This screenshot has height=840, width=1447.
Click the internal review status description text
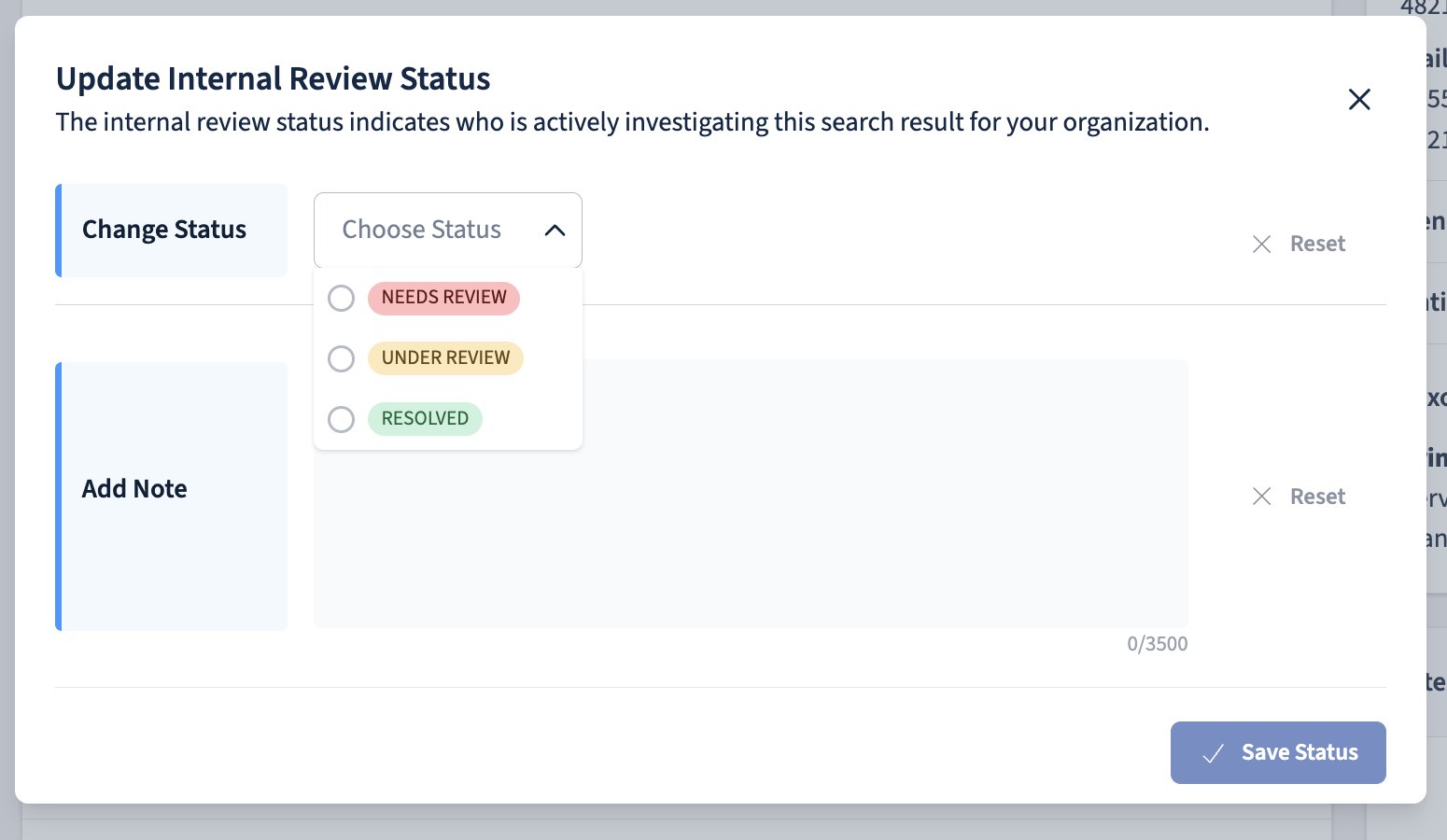click(633, 122)
